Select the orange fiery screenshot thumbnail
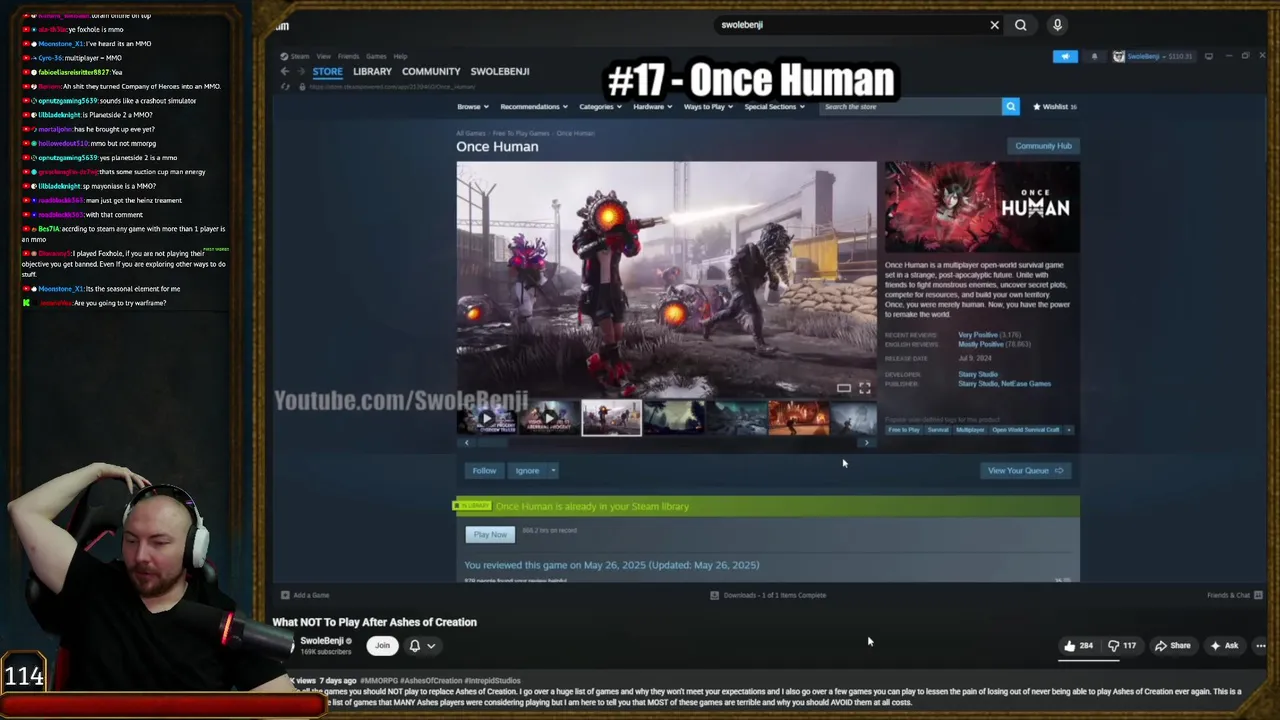Screen dimensions: 1280x720 pyautogui.click(x=798, y=418)
